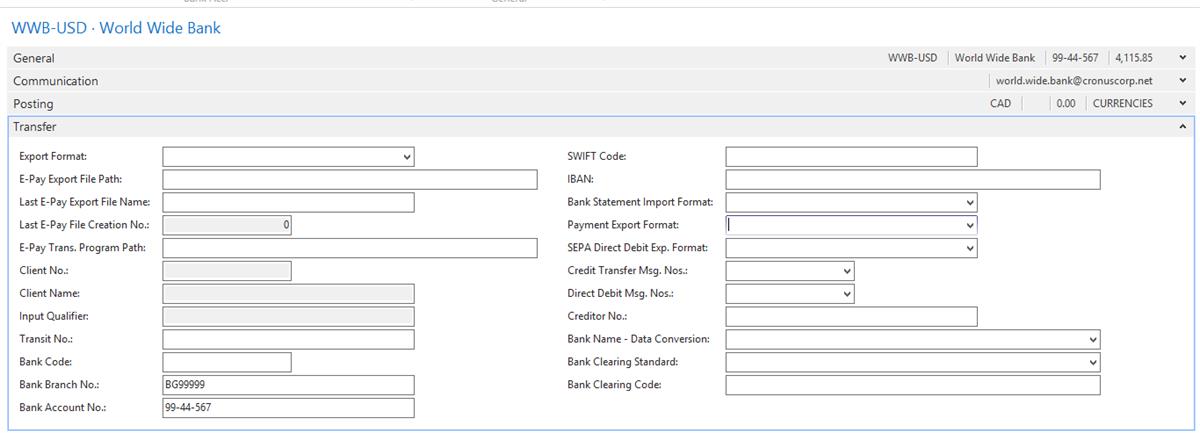The height and width of the screenshot is (433, 1200).
Task: Click the World Wide Bank summary value in General header
Action: coord(994,58)
